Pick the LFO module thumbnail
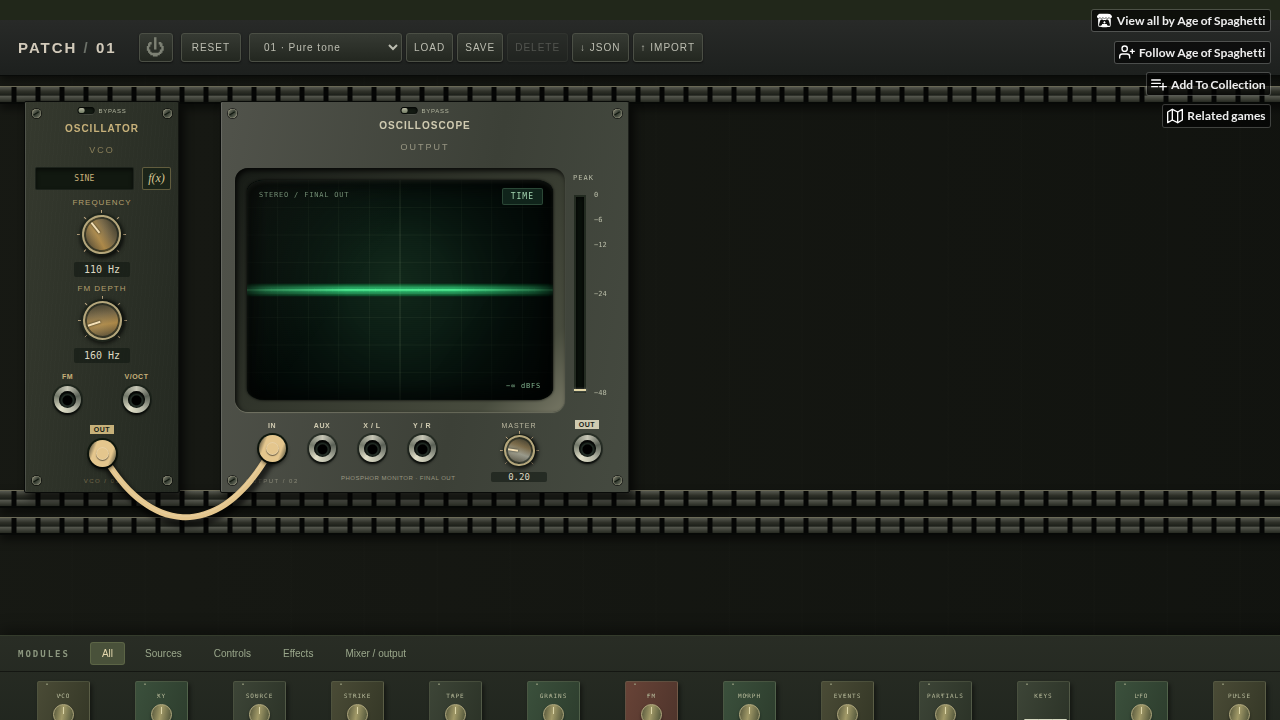Screen dimensions: 1280x720 coord(1141,701)
